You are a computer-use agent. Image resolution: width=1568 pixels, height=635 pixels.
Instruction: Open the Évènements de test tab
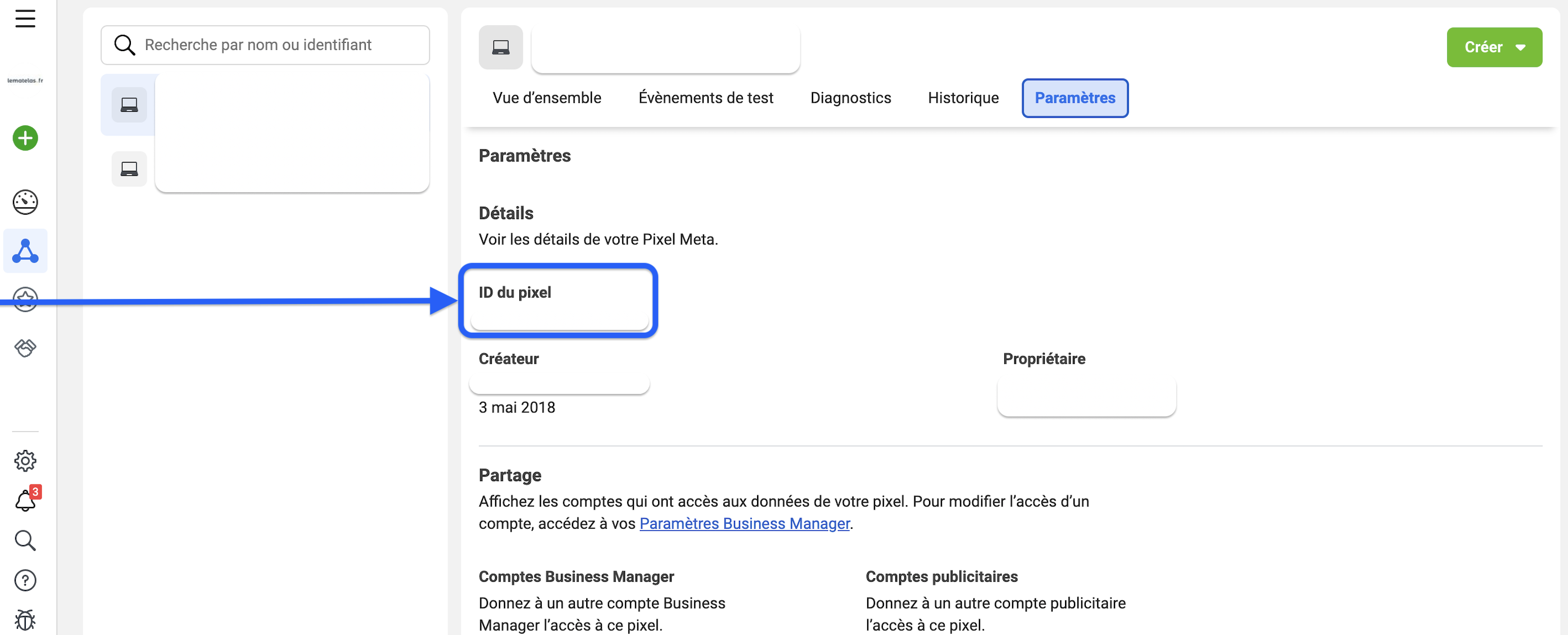tap(705, 98)
